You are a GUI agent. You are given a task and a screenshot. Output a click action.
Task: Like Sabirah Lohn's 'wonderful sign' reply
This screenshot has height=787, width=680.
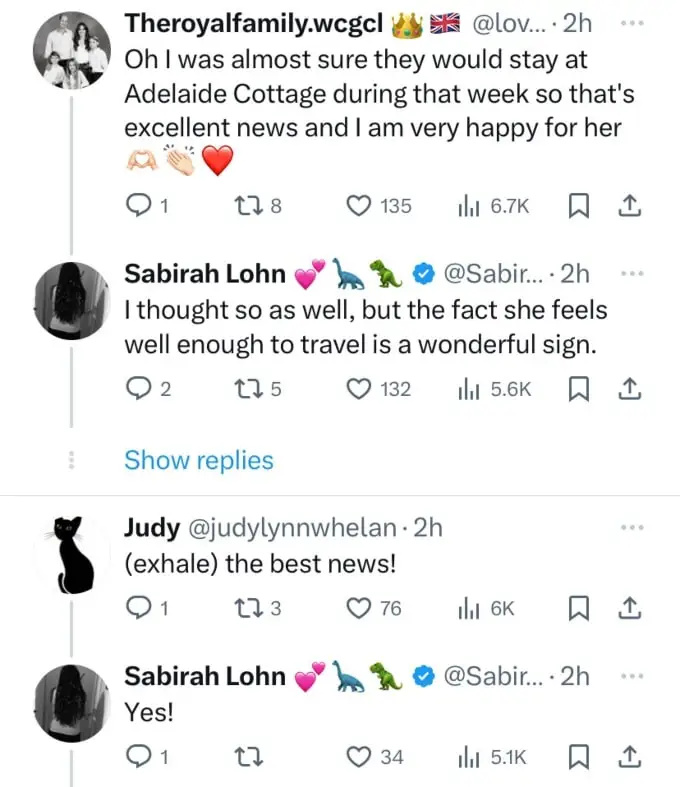[x=378, y=389]
